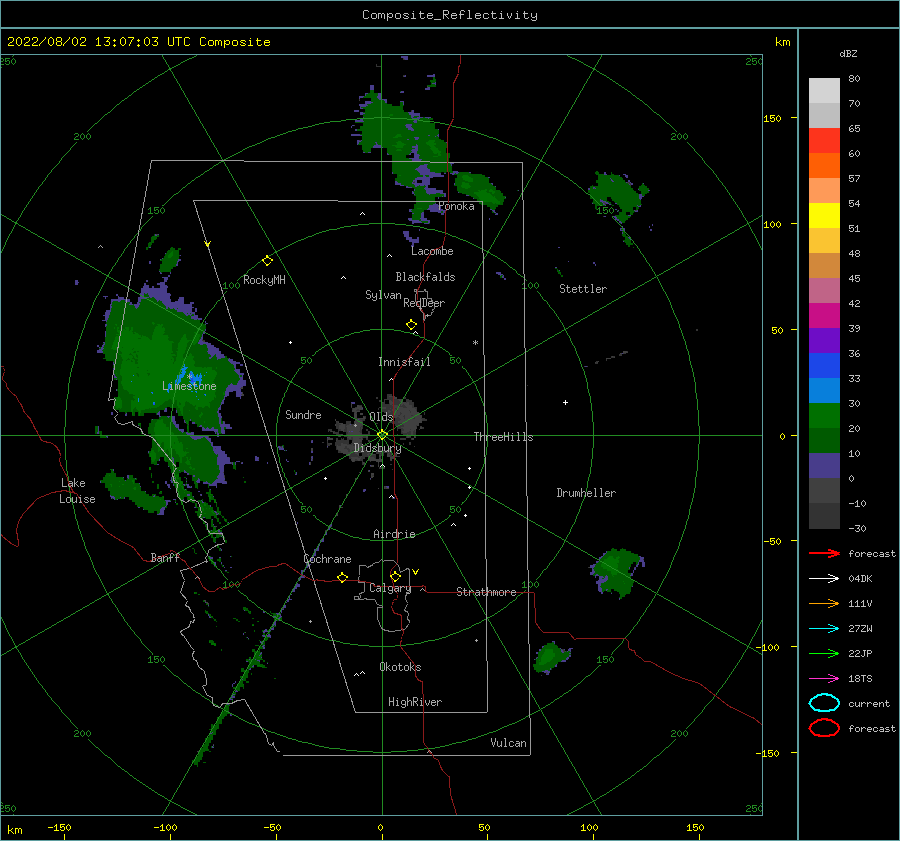Screen dimensions: 900x841
Task: Click the Calgary city label
Action: (390, 588)
